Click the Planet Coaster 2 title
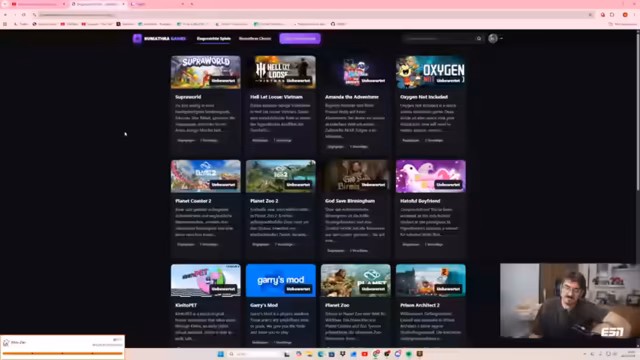The image size is (640, 360). tap(193, 201)
